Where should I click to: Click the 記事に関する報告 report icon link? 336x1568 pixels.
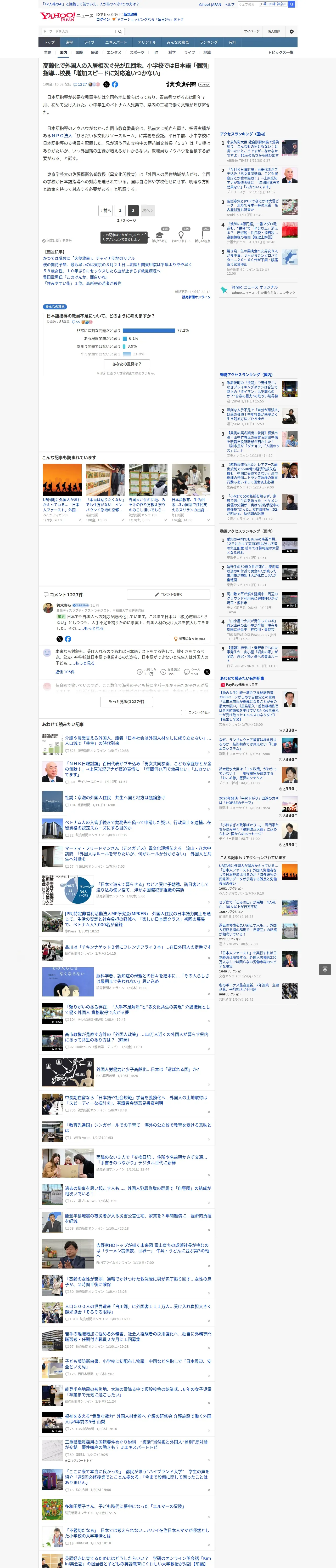click(x=57, y=240)
